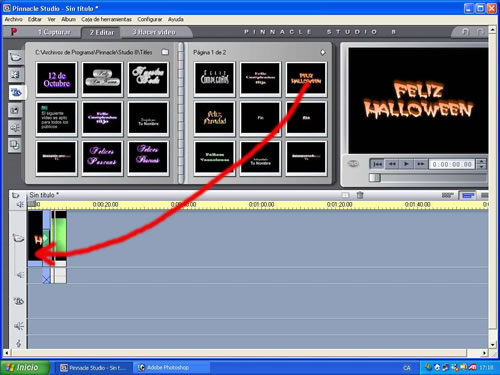
Task: Switch to timeline view button
Action: tap(467, 195)
